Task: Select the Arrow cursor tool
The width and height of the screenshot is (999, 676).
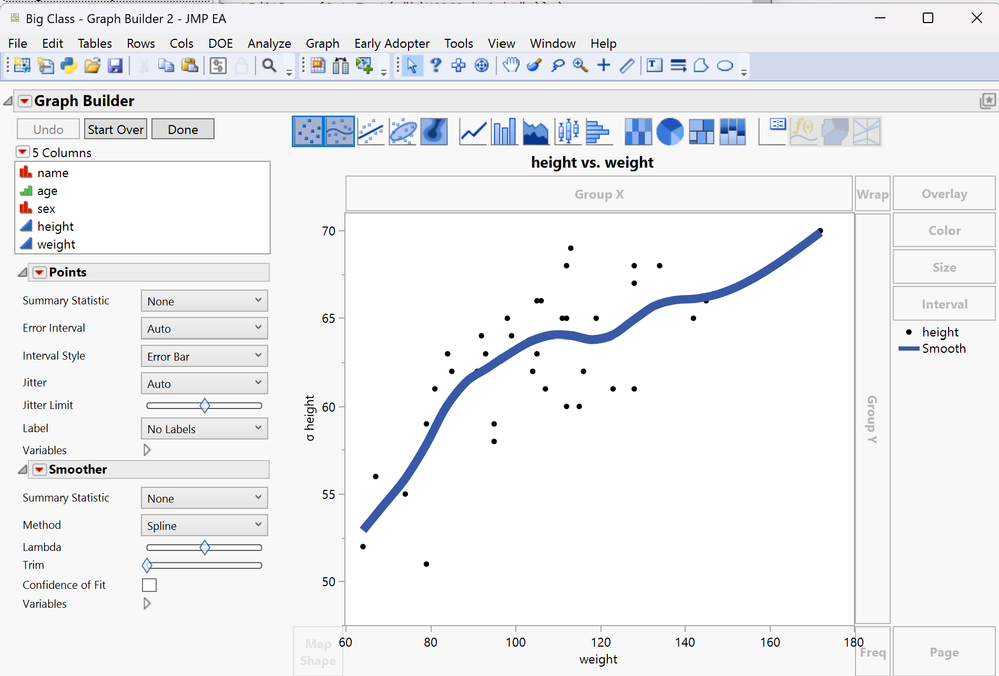Action: click(412, 66)
